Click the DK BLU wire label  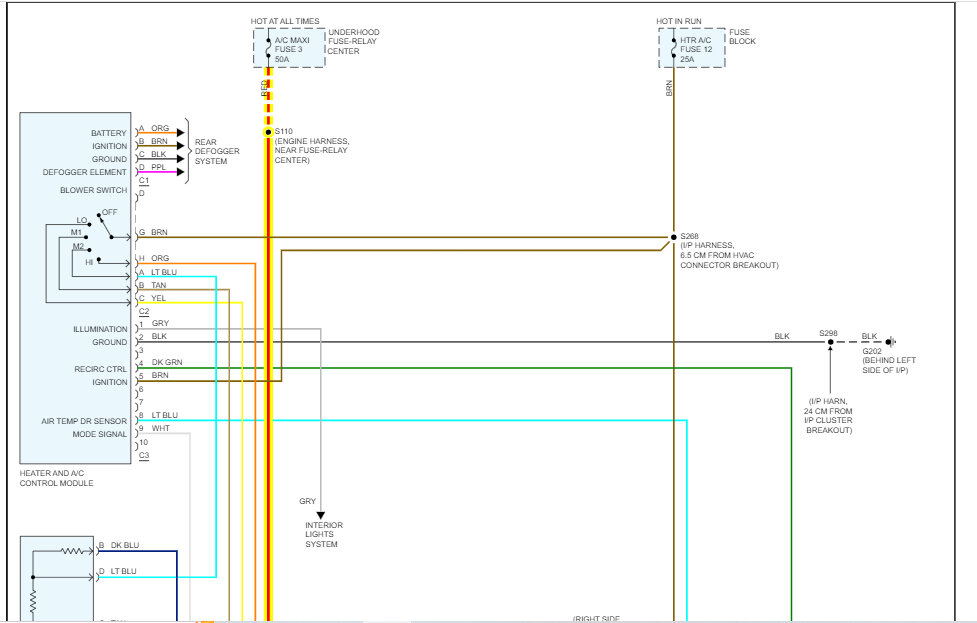coord(125,545)
